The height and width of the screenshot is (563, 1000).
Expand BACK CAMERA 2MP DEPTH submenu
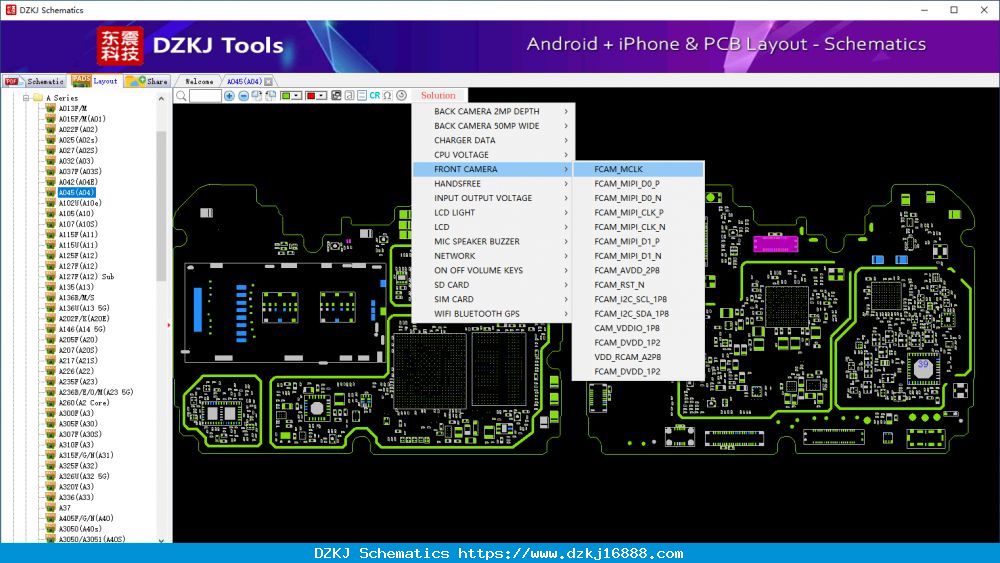[x=493, y=112]
